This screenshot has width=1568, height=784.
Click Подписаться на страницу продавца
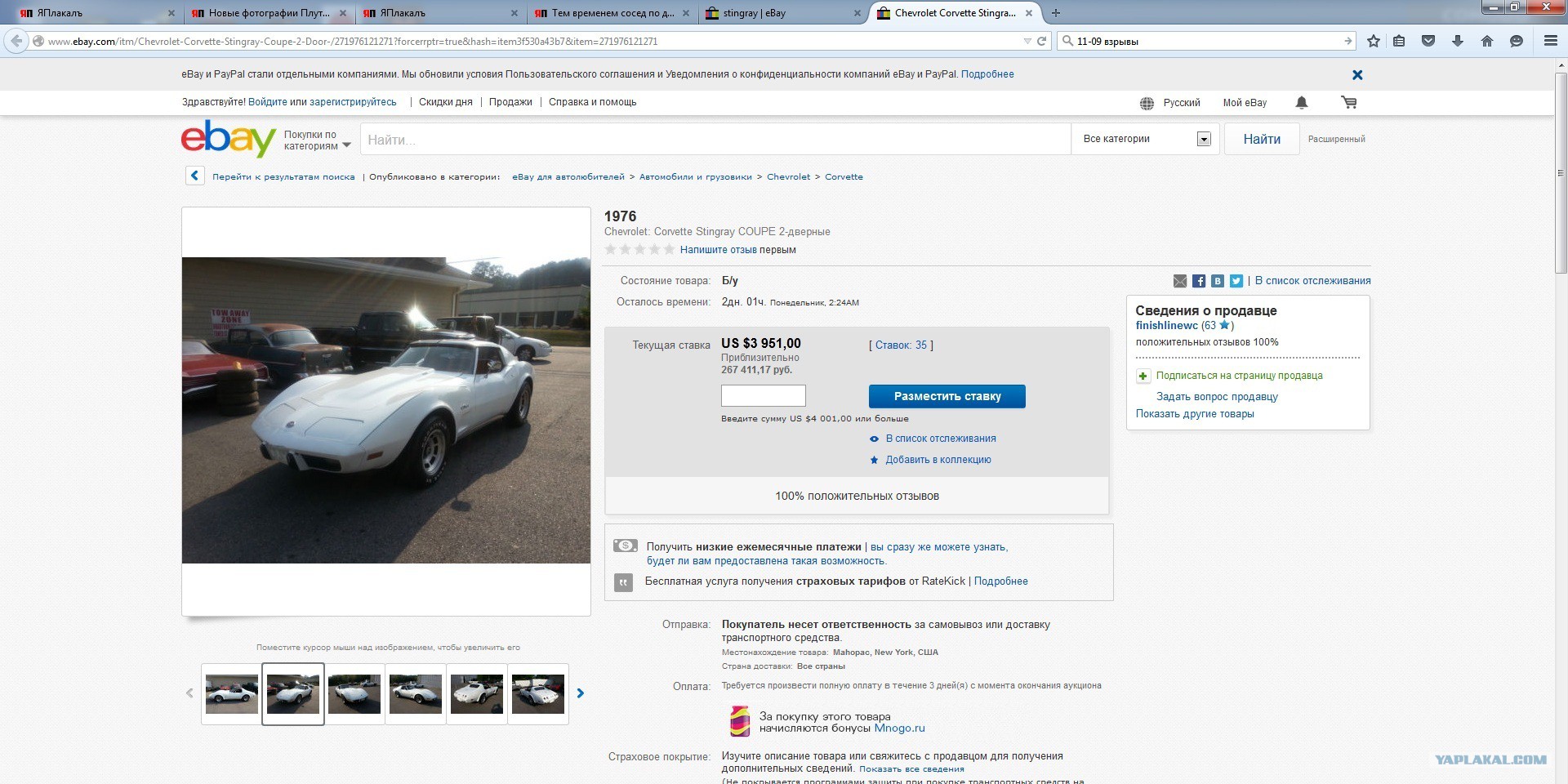point(1240,376)
